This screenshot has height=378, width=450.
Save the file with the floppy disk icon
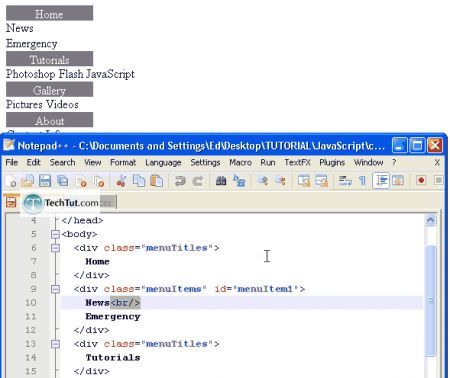coord(45,181)
